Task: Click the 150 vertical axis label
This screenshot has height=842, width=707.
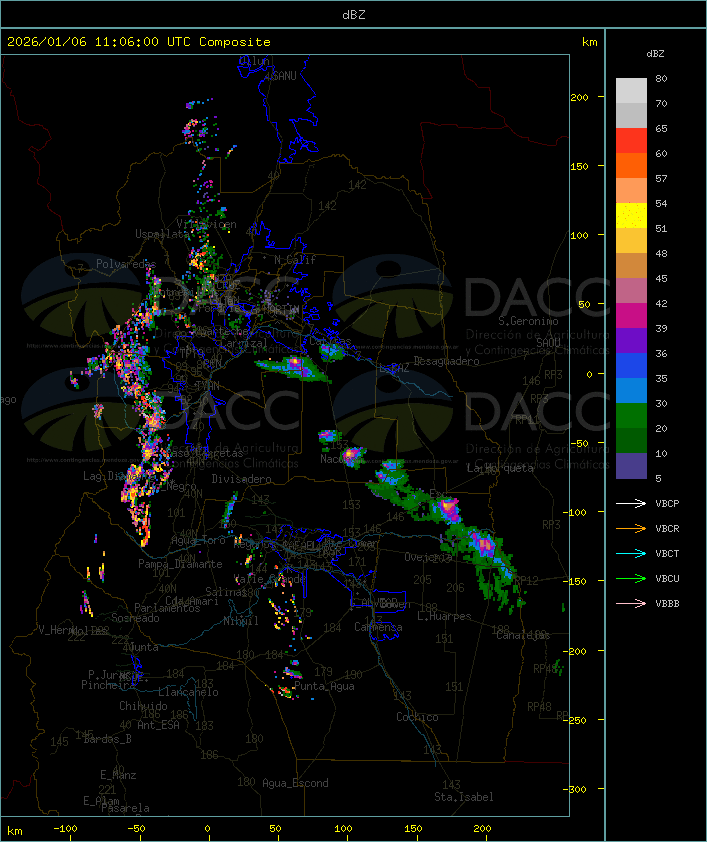Action: coord(579,166)
